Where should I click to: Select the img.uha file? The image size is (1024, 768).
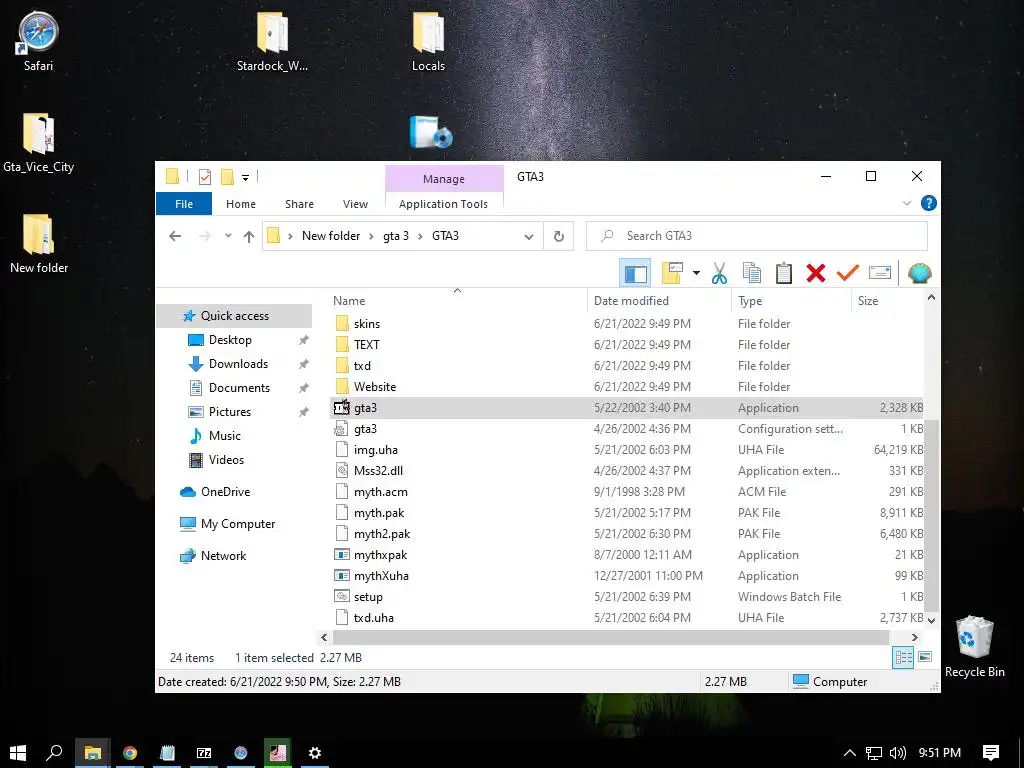click(x=627, y=450)
